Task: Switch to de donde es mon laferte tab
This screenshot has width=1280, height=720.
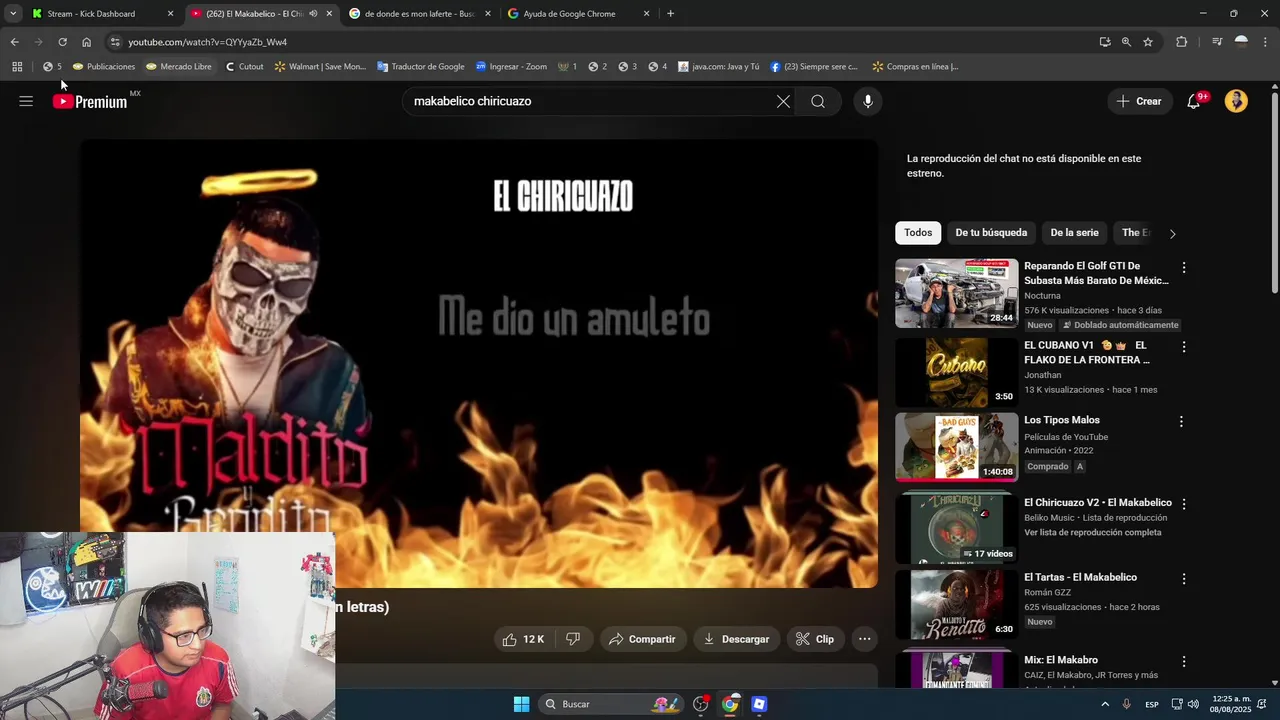Action: 420,14
